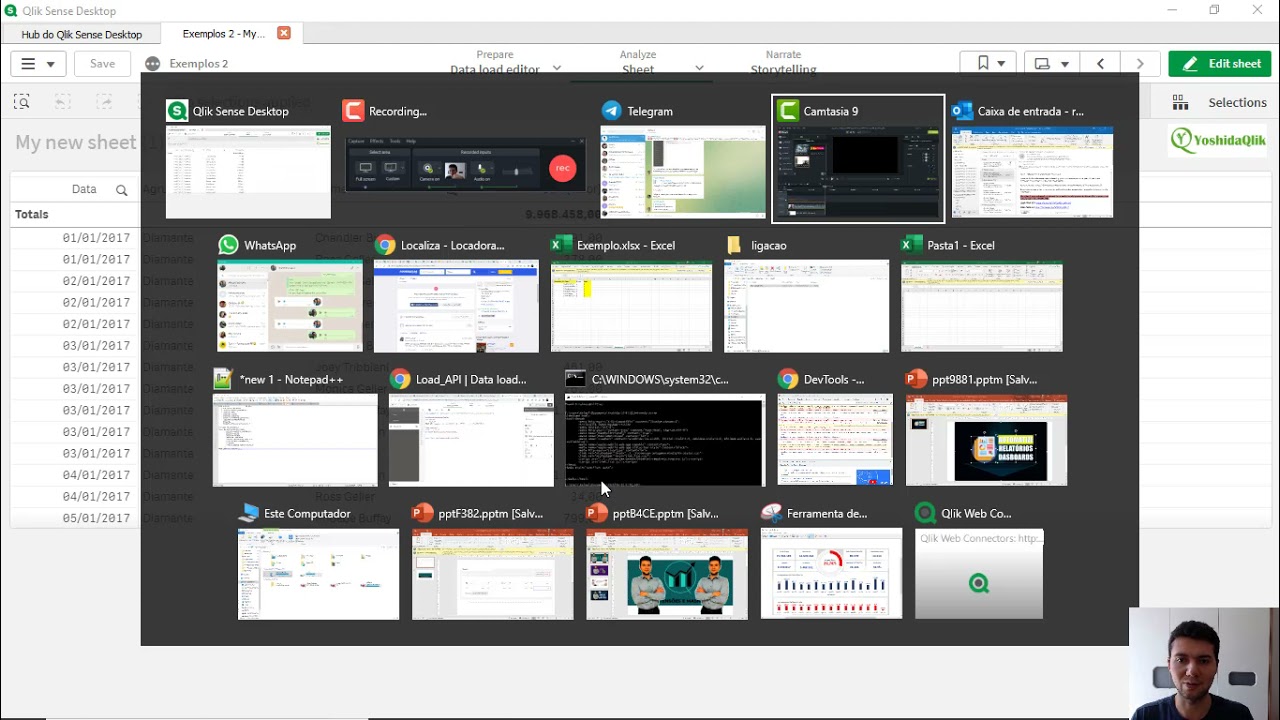The width and height of the screenshot is (1280, 720).
Task: Click the cmd icon beside C:\WINDOWS\system32
Action: [576, 379]
